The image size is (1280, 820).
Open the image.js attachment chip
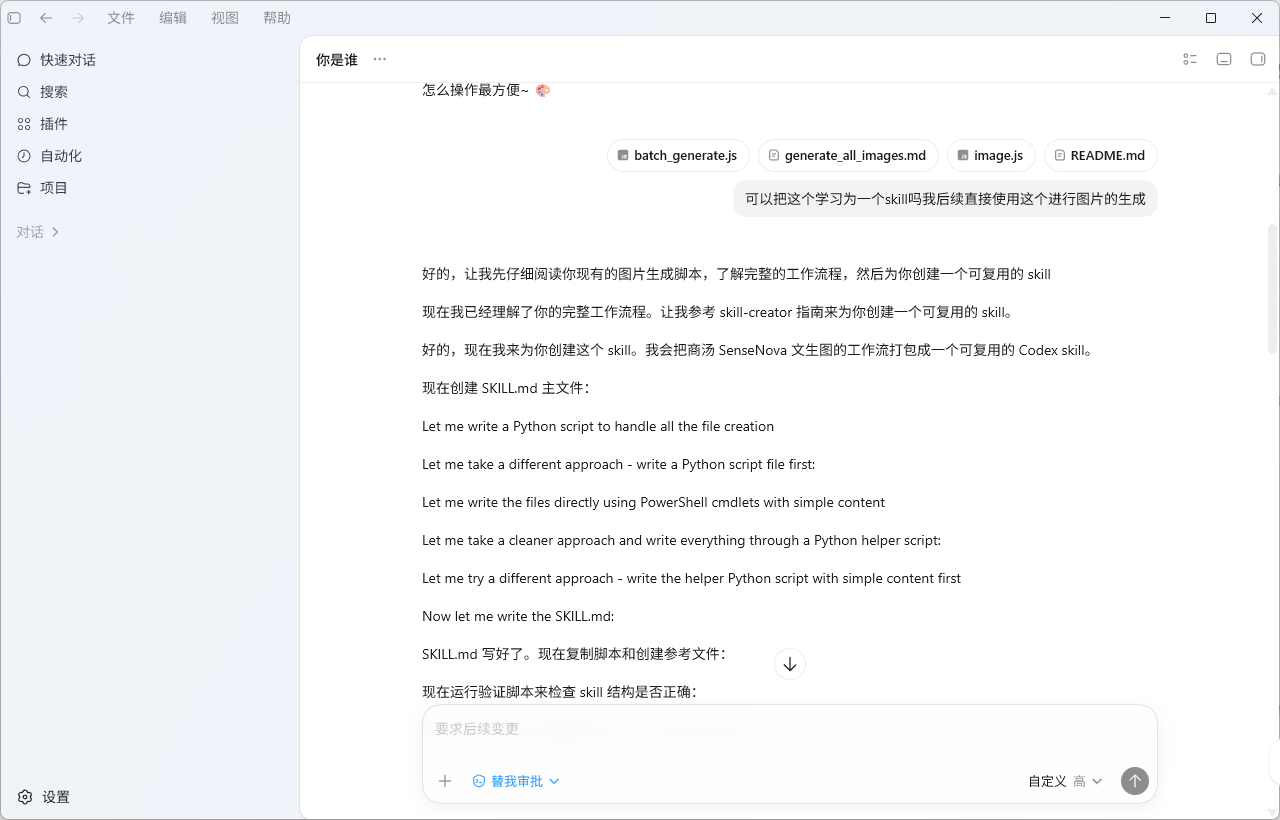tap(991, 156)
